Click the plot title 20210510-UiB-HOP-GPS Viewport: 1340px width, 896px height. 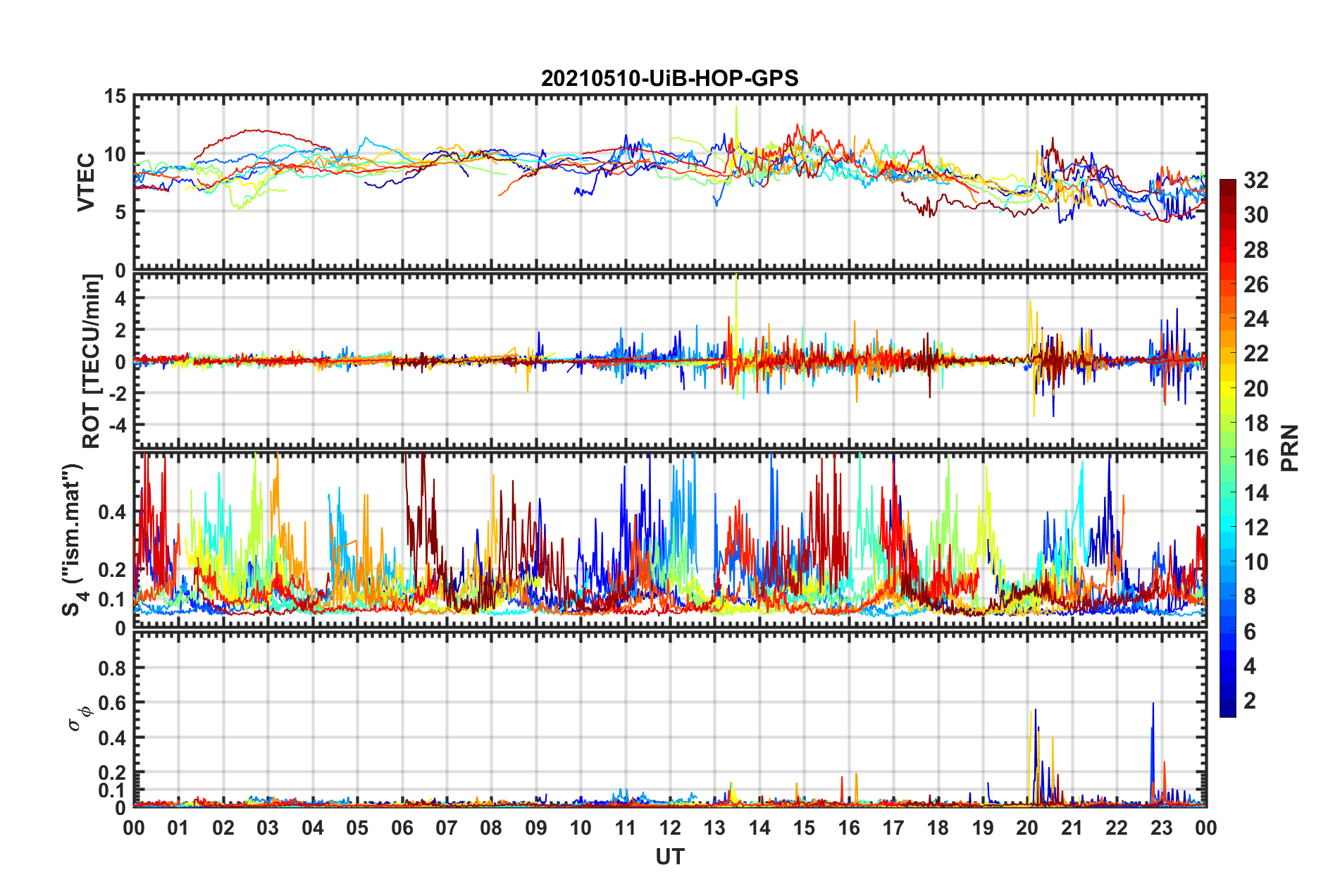pos(669,78)
